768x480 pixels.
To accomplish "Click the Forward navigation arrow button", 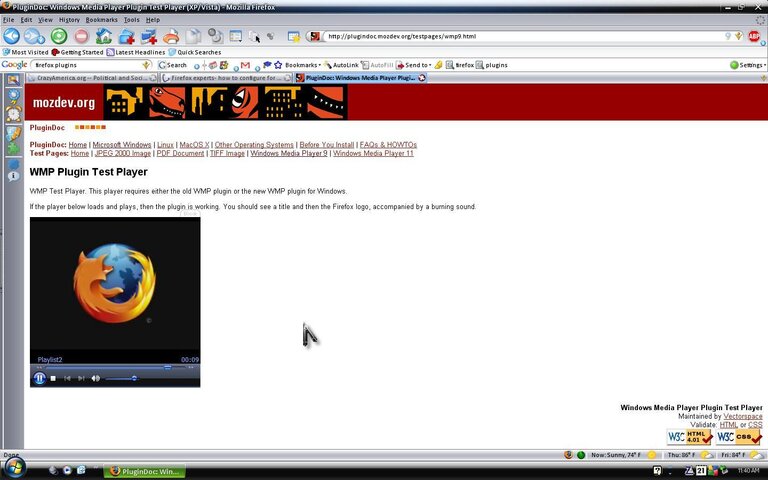I will click(x=34, y=36).
